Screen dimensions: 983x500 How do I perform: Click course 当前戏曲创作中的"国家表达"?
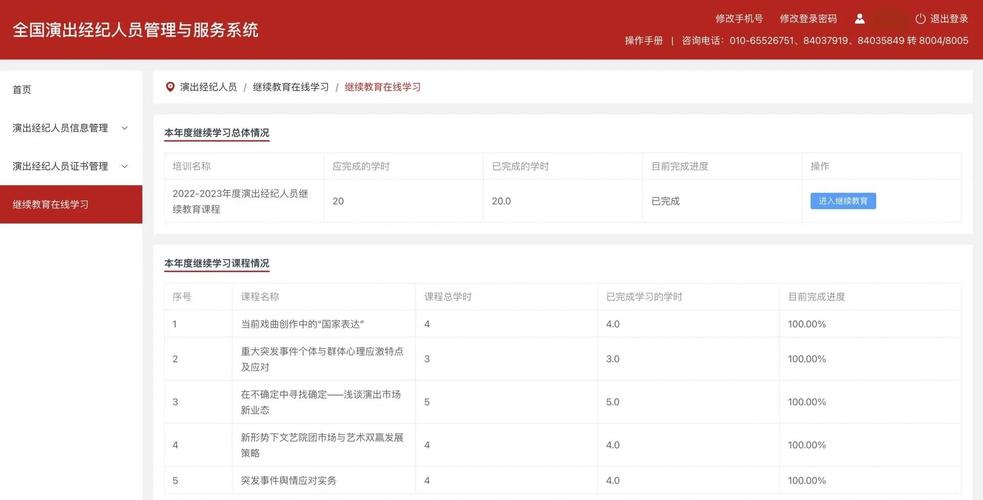pyautogui.click(x=303, y=324)
